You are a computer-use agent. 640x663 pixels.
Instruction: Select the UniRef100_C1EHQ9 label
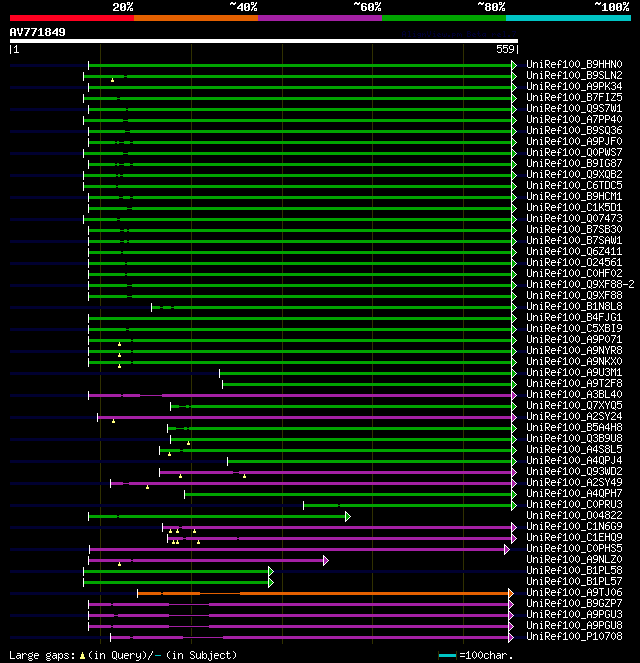(574, 537)
